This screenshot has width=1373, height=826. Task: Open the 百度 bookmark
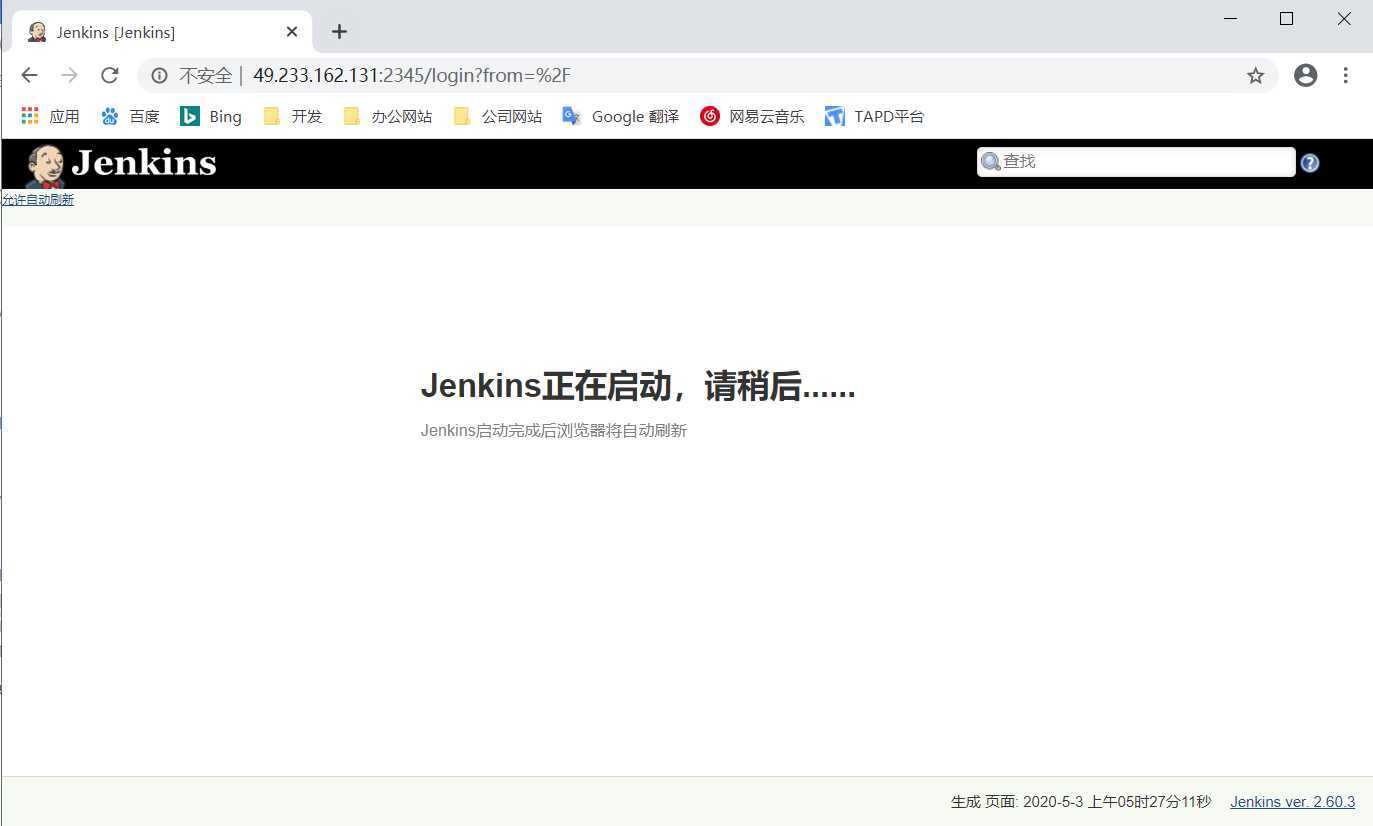pyautogui.click(x=130, y=117)
